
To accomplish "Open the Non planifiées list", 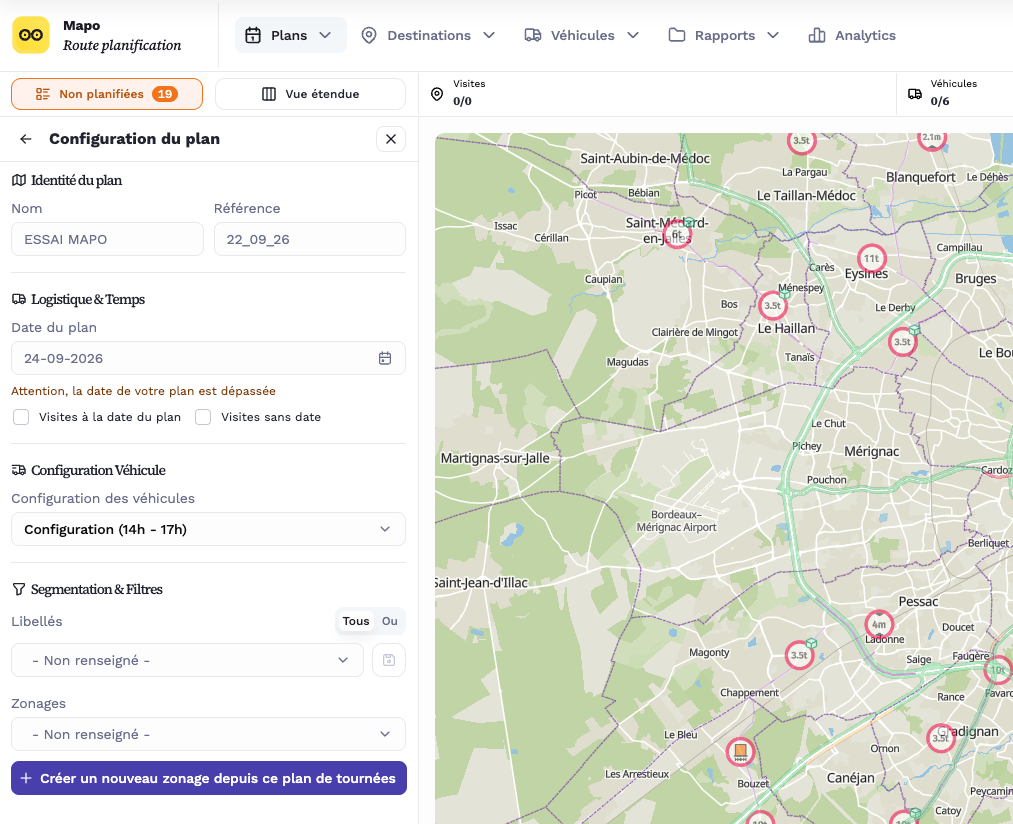I will tap(107, 94).
